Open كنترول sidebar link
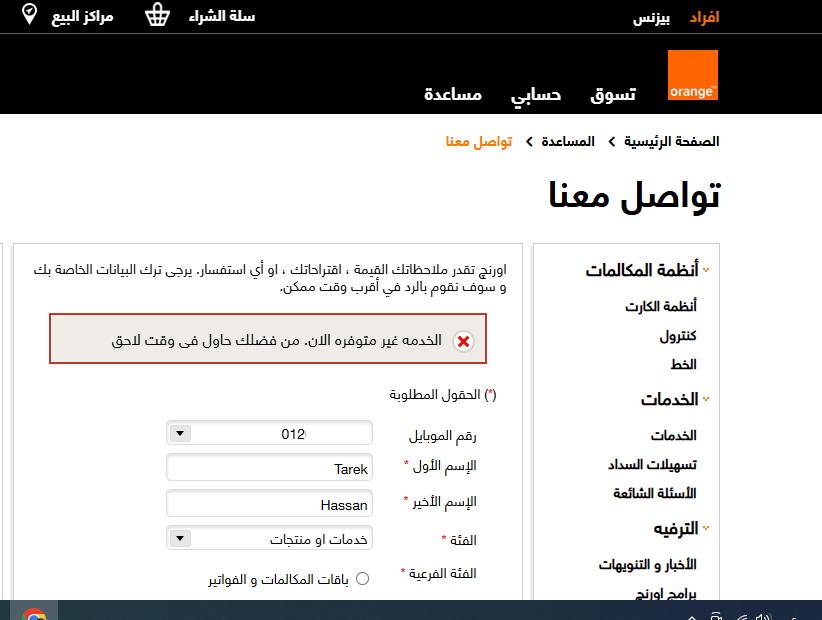This screenshot has width=822, height=620. (x=678, y=335)
